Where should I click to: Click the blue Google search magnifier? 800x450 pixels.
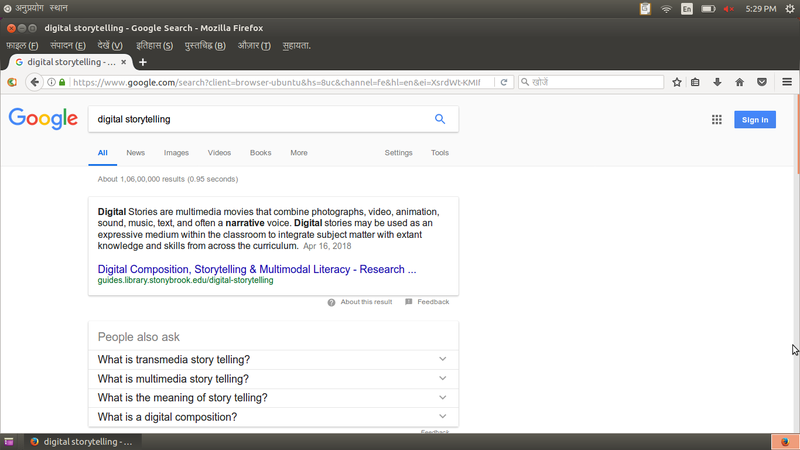440,119
